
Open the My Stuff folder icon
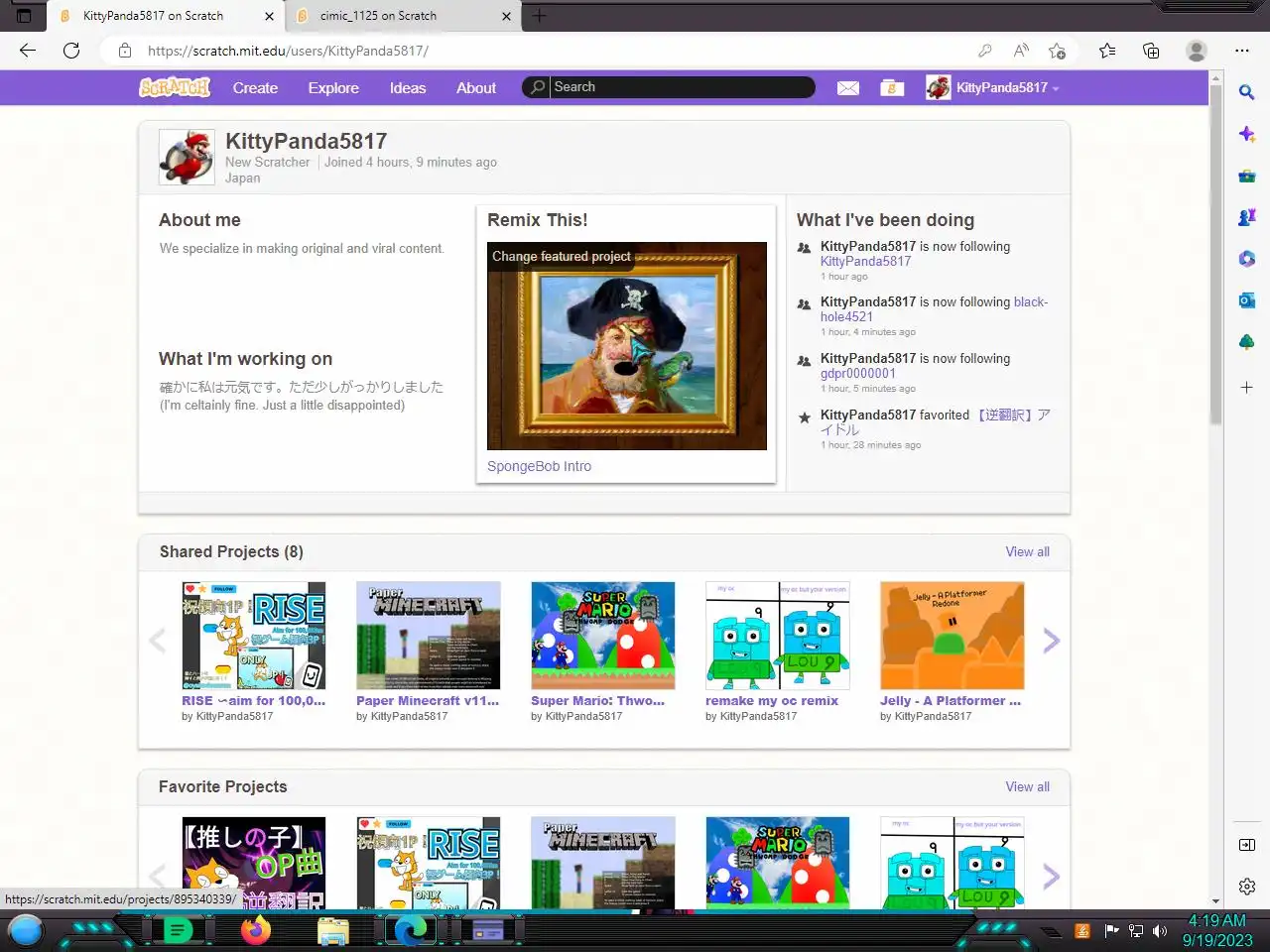click(892, 88)
